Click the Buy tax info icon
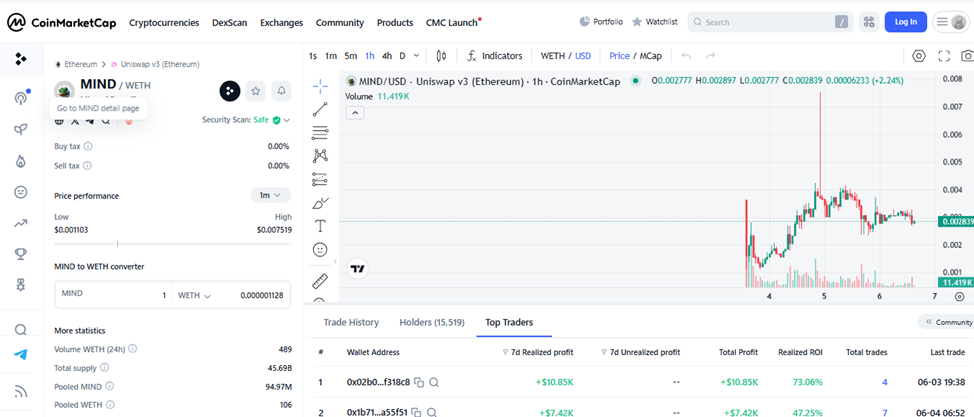The height and width of the screenshot is (417, 974). coord(88,146)
